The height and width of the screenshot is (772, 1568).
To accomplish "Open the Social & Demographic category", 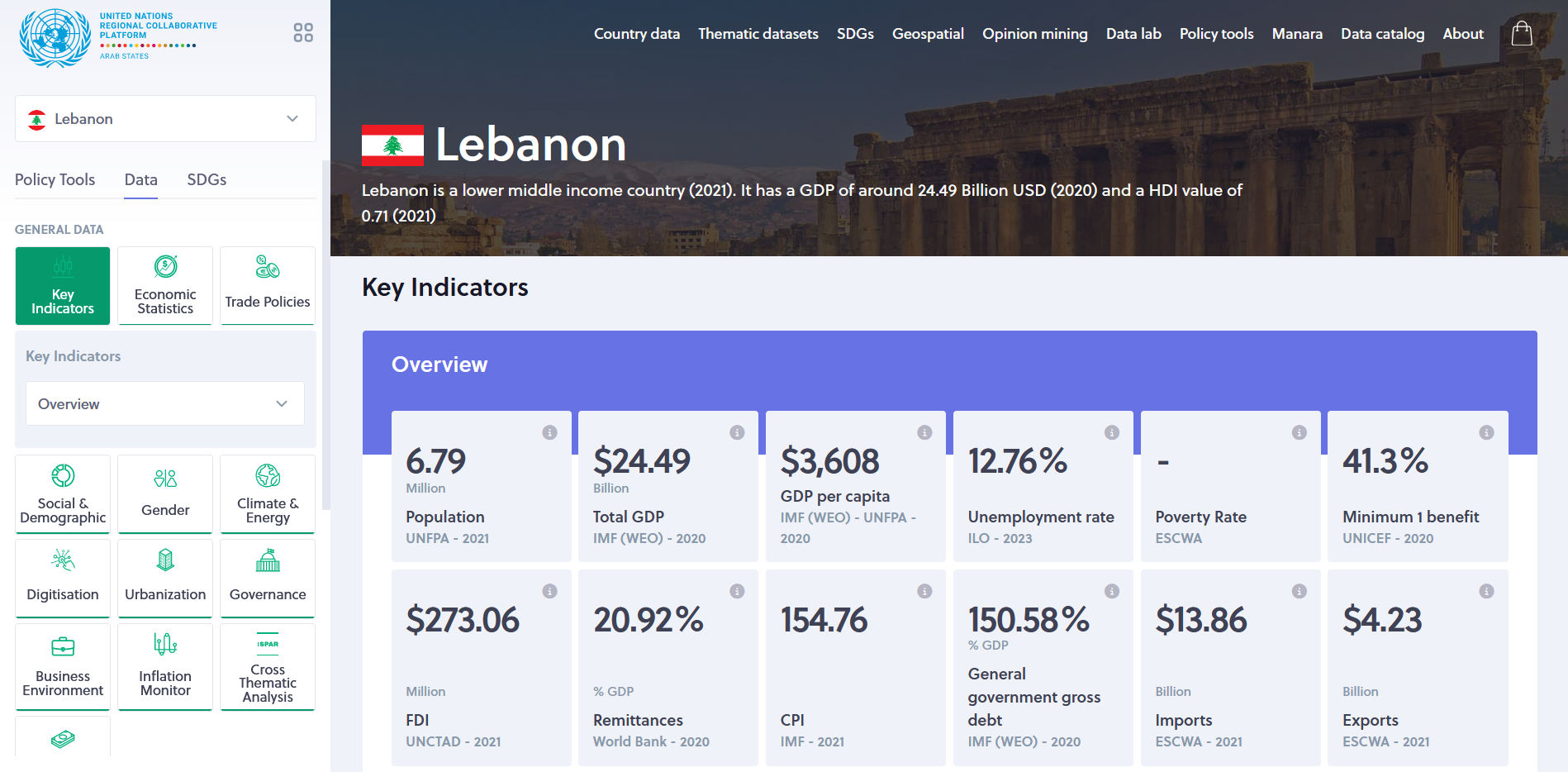I will click(63, 494).
